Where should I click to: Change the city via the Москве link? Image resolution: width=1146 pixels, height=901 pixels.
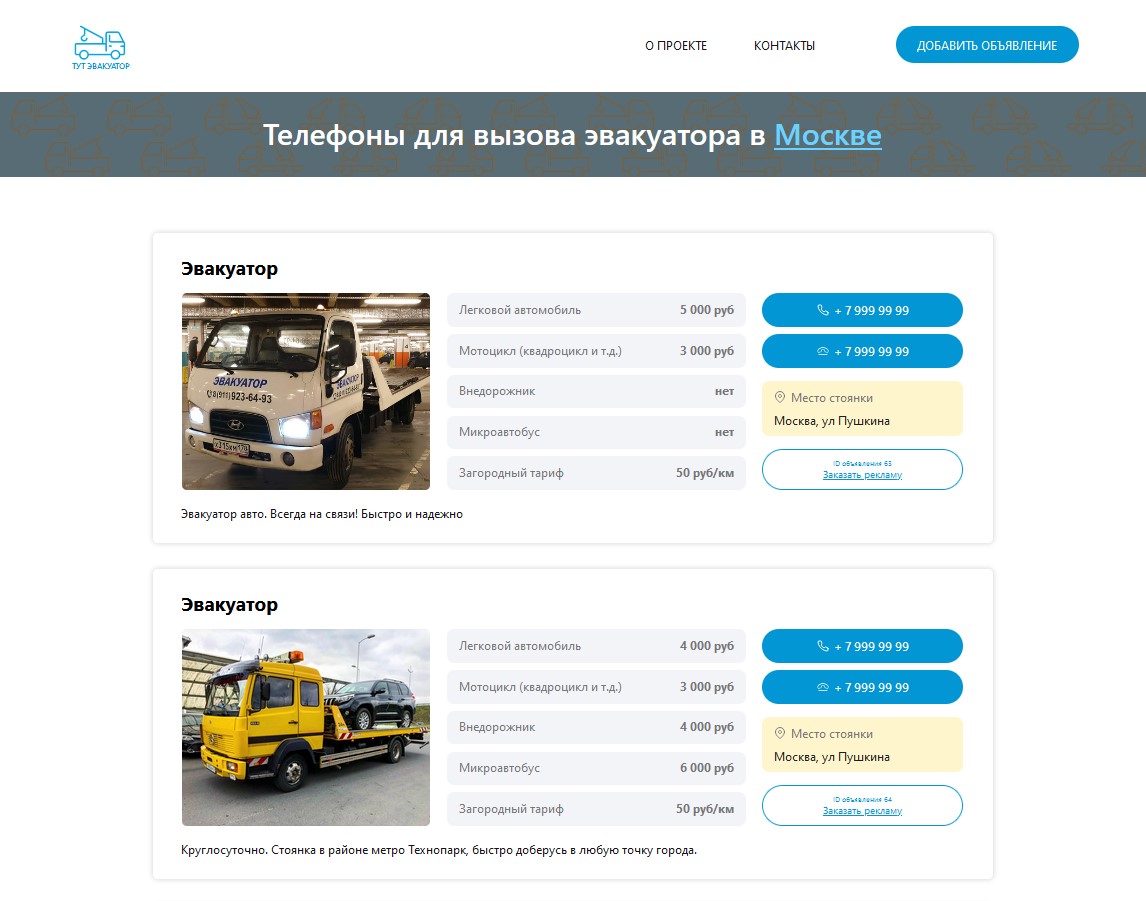click(x=827, y=135)
